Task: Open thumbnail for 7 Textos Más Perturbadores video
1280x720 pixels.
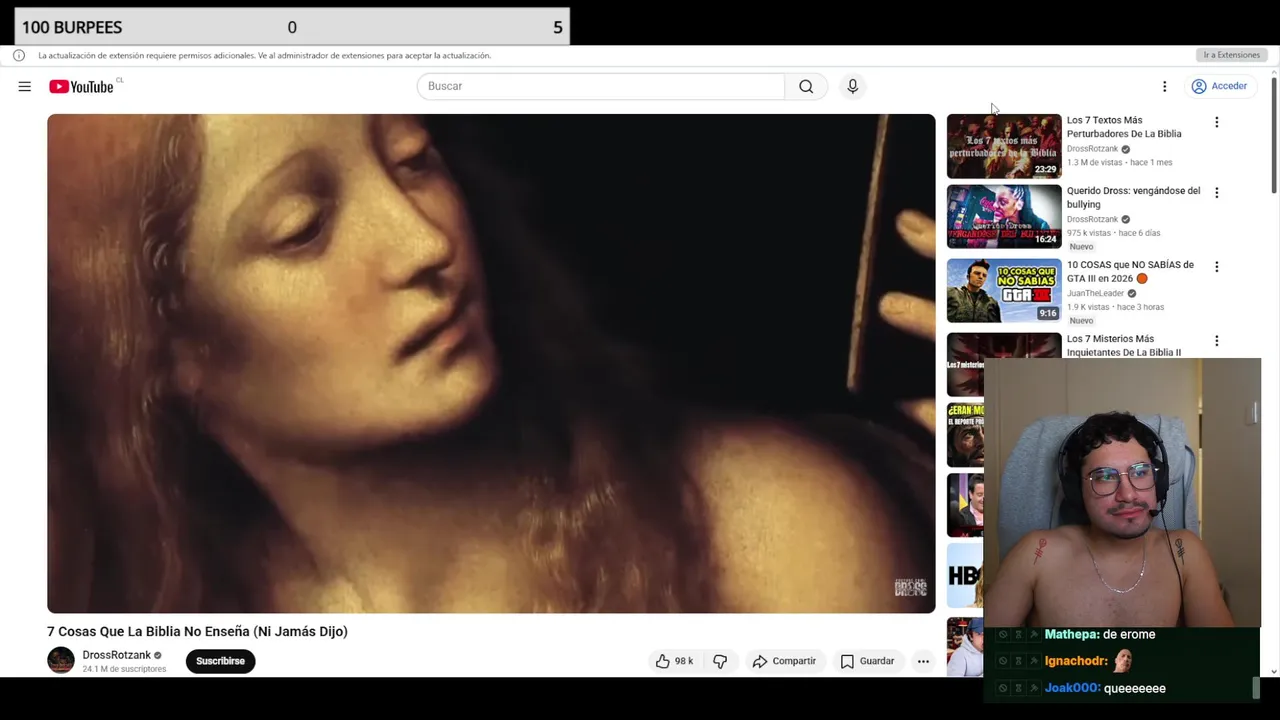Action: 1004,146
